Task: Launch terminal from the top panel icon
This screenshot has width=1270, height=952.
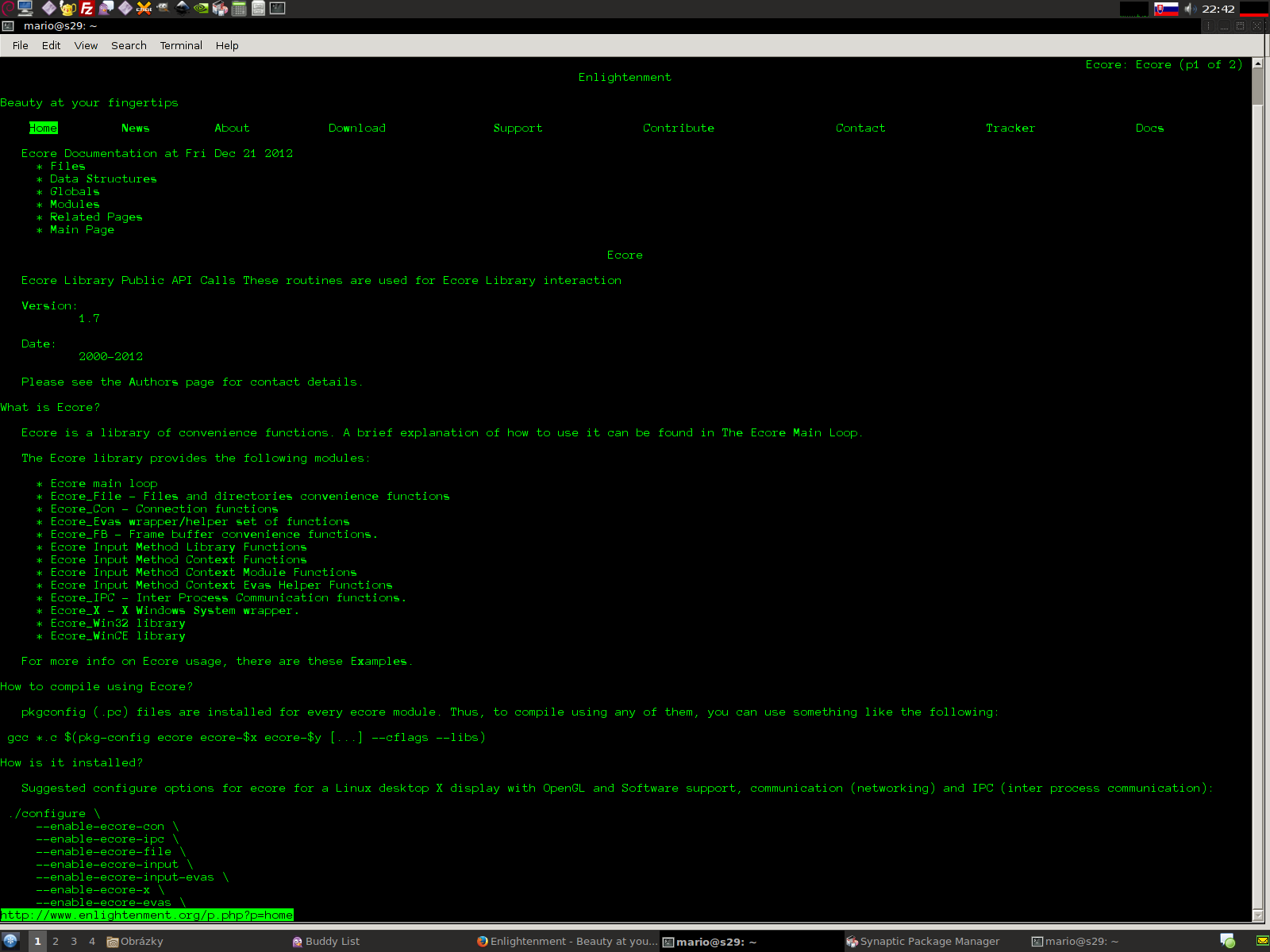Action: [x=277, y=9]
